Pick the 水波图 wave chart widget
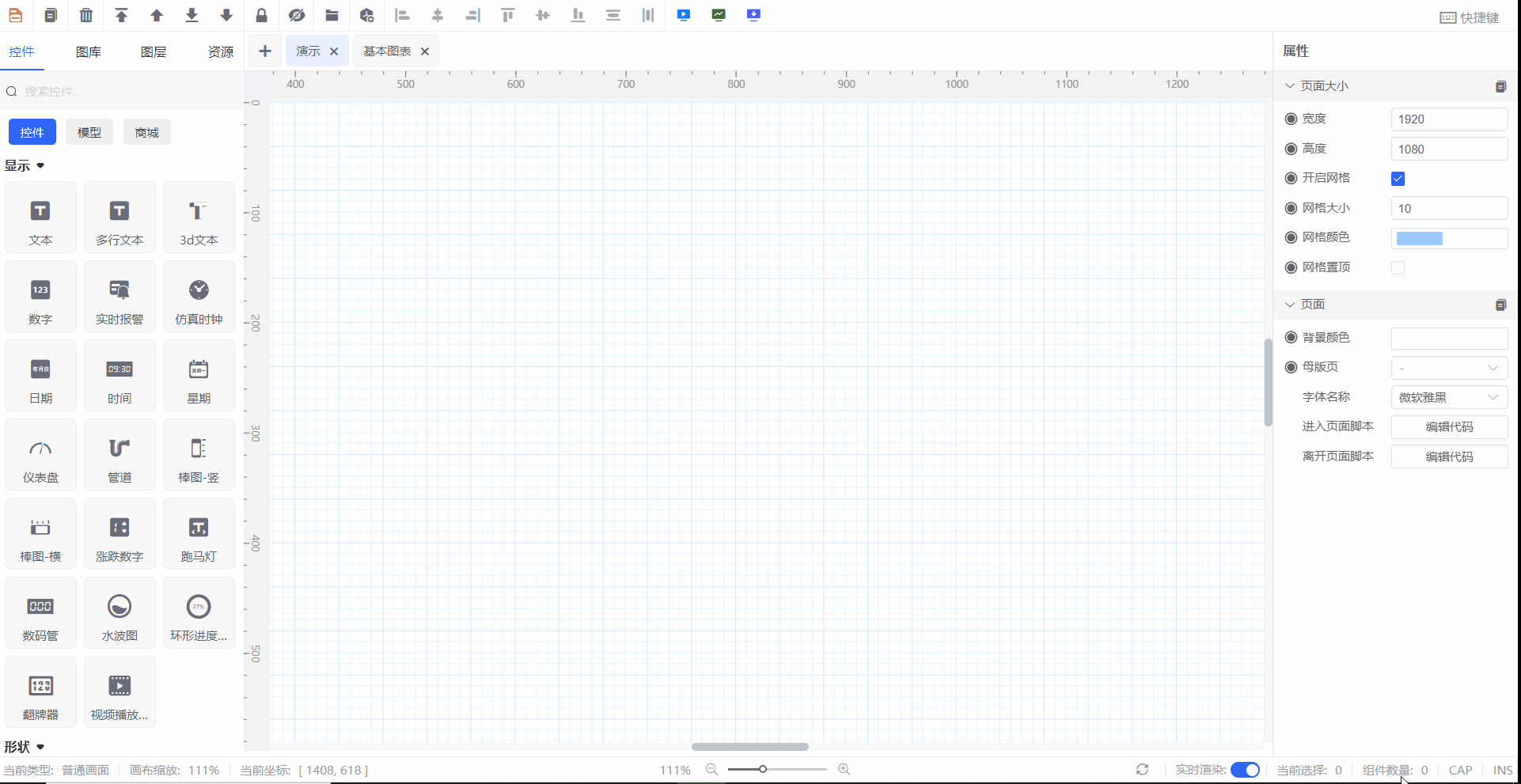Screen dimensions: 1521x784 119,613
